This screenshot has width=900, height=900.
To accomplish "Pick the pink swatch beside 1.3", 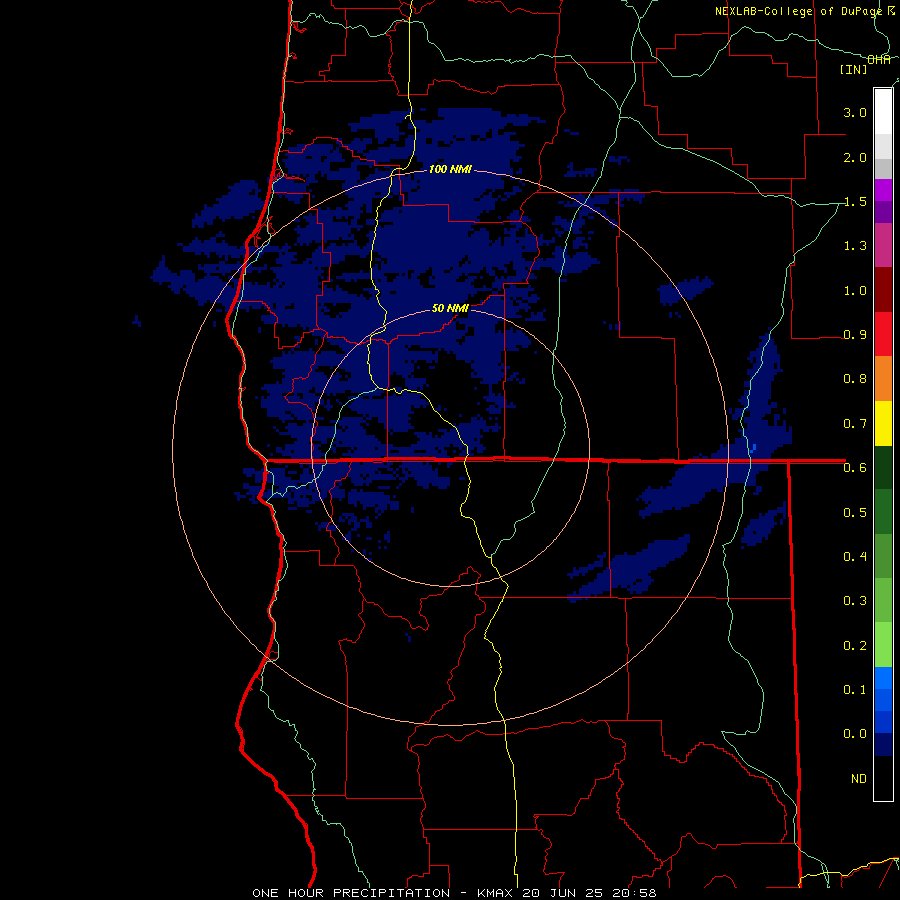I will pyautogui.click(x=883, y=245).
